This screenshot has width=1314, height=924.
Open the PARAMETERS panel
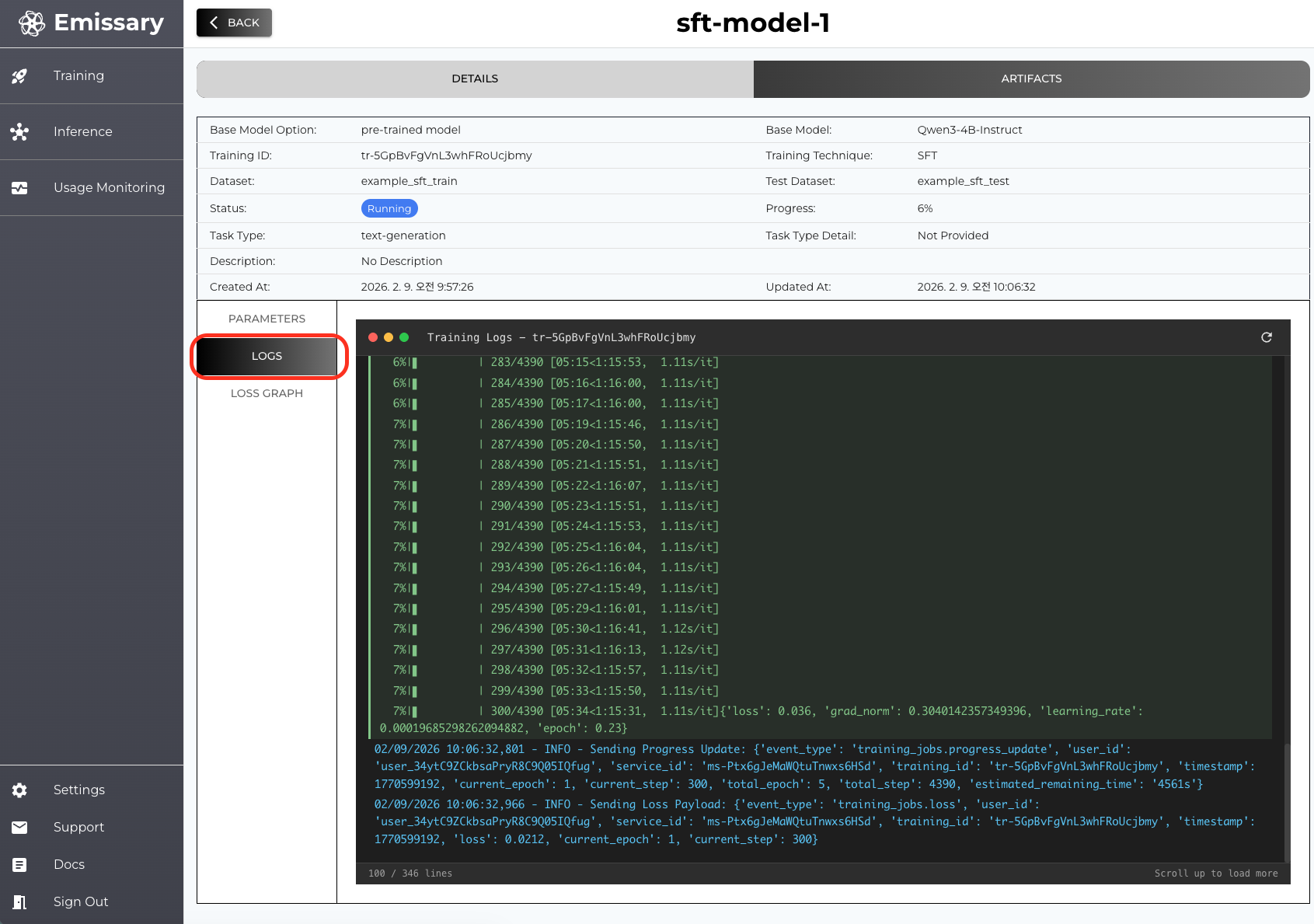click(267, 319)
